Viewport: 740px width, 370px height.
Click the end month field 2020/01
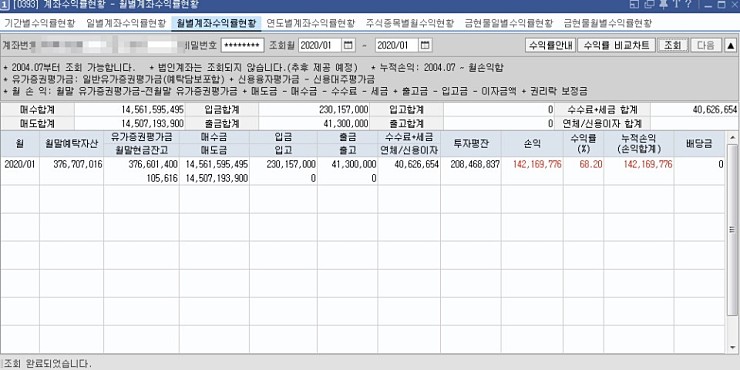tap(397, 45)
